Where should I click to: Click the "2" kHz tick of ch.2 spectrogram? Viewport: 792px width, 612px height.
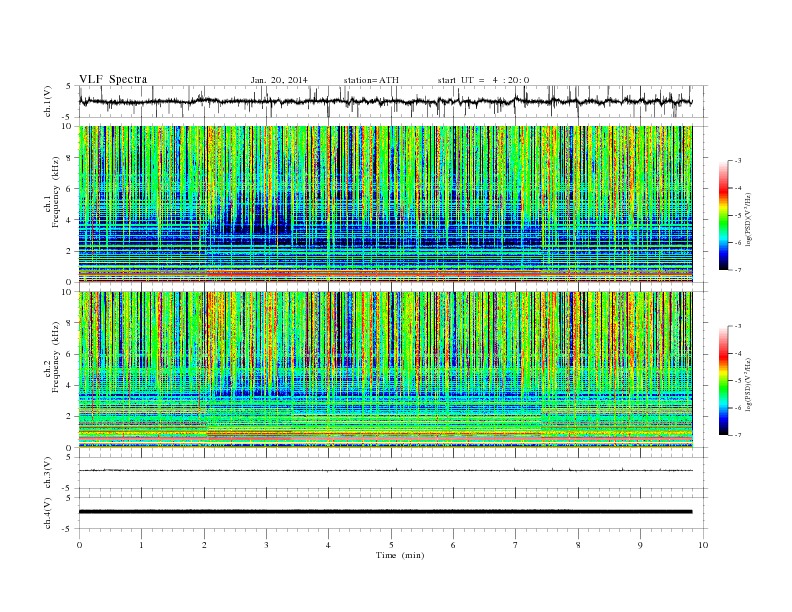coord(69,417)
